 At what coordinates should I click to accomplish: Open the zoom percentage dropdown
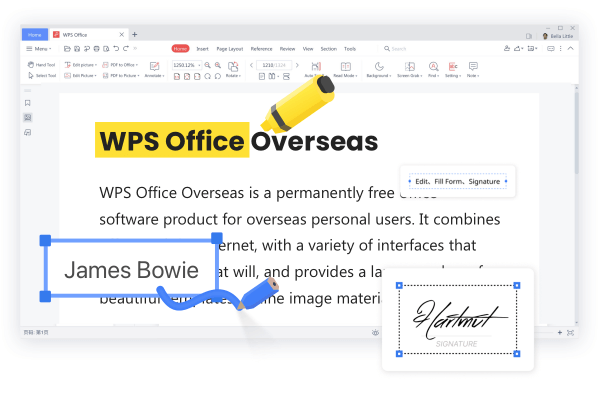pos(199,65)
